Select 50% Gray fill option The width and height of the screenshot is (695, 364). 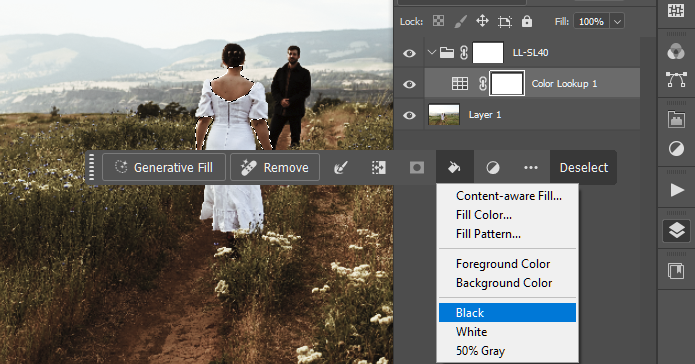coord(508,351)
